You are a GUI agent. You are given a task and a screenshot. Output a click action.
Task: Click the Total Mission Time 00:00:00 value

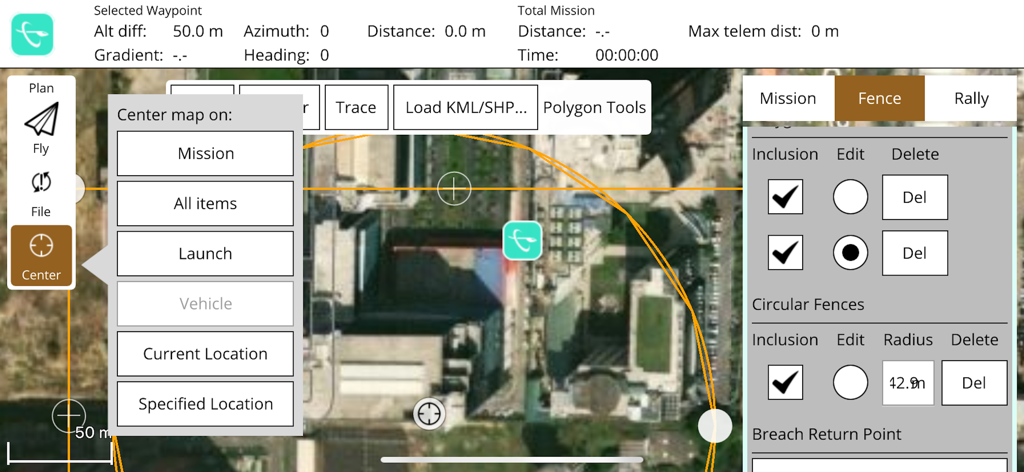coord(626,55)
